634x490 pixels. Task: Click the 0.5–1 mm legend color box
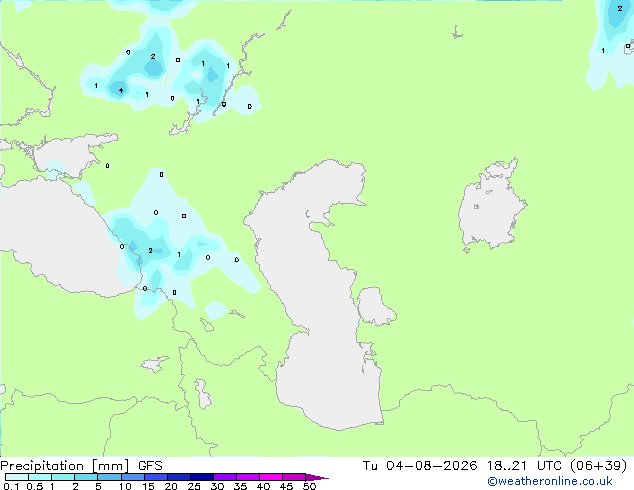(x=40, y=477)
